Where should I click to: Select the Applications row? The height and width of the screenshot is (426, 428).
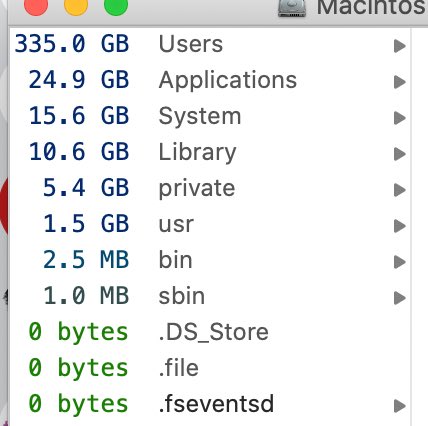pyautogui.click(x=210, y=80)
